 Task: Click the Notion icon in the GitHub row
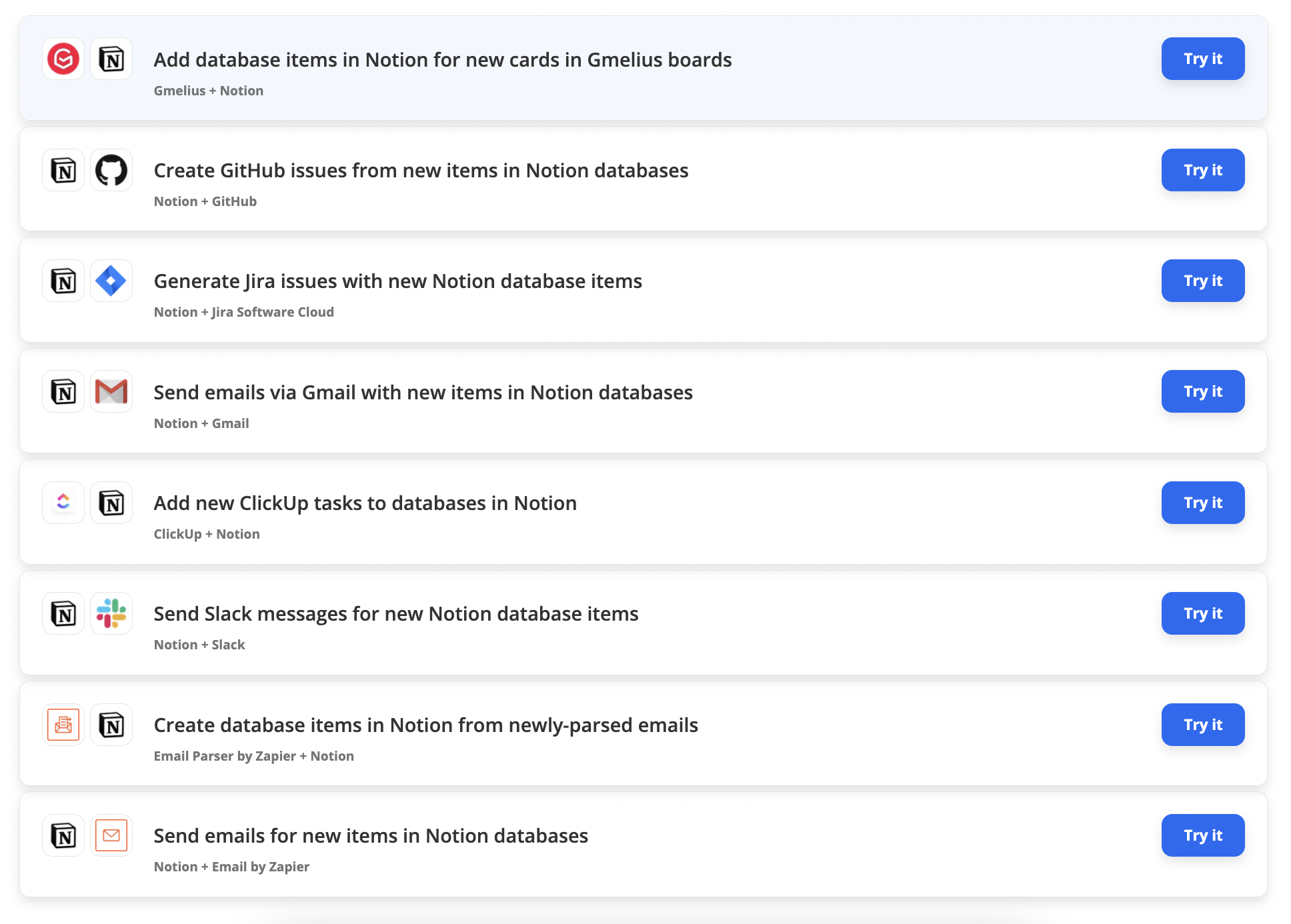[x=63, y=171]
